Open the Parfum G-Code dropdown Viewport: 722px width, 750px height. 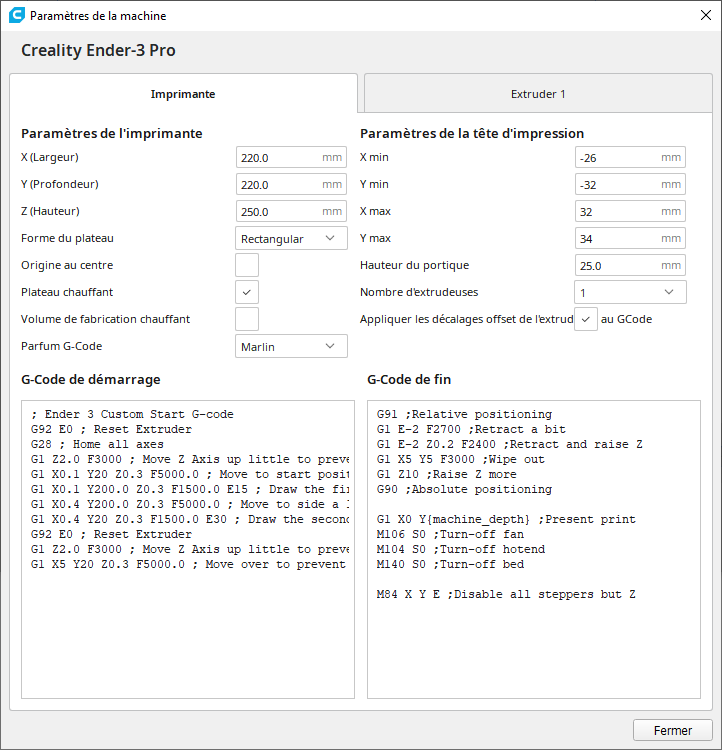(291, 346)
